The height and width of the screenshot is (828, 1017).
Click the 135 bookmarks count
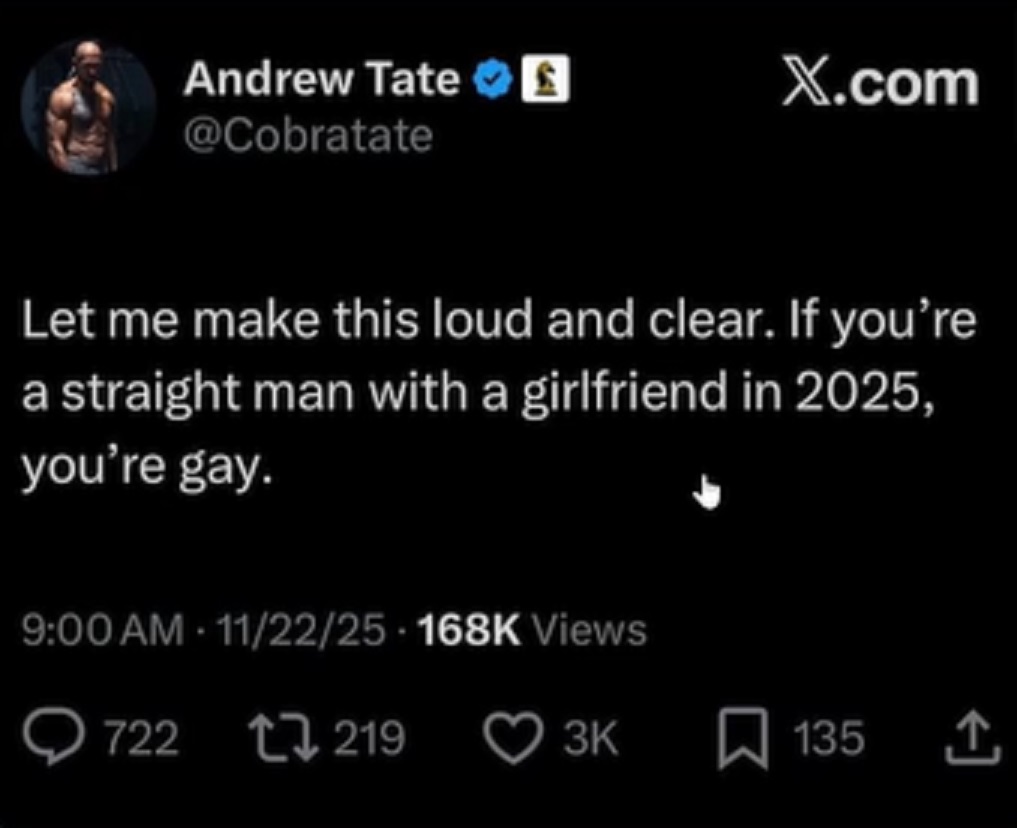829,739
